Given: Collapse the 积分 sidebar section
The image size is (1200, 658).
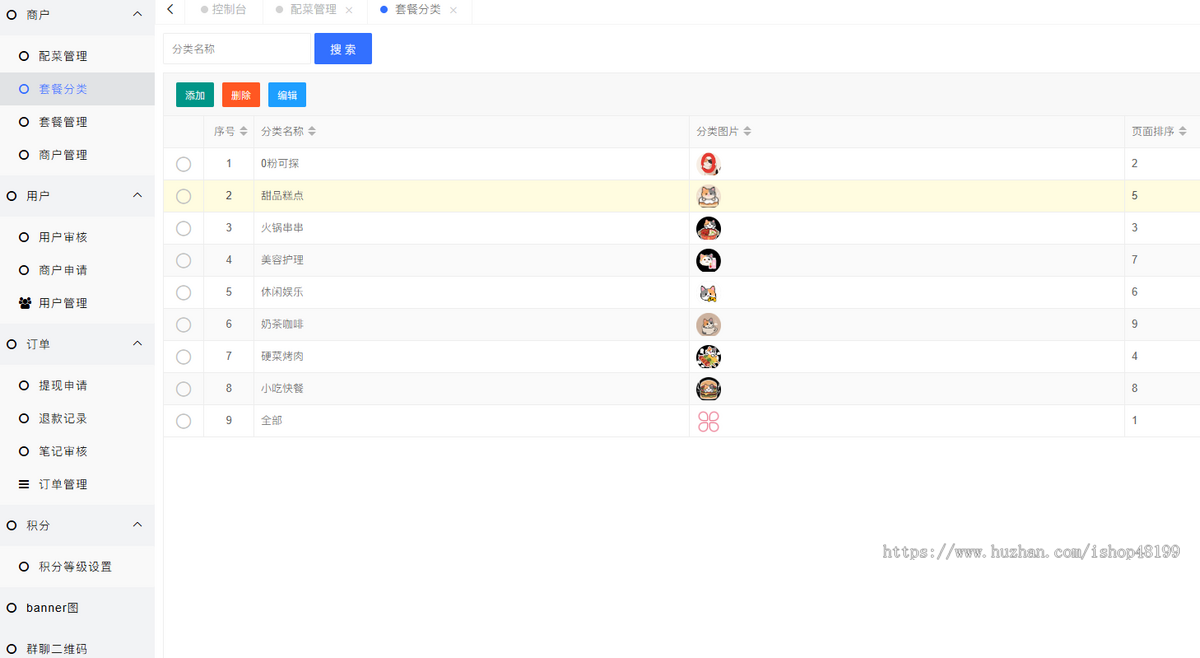Looking at the screenshot, I should (136, 525).
